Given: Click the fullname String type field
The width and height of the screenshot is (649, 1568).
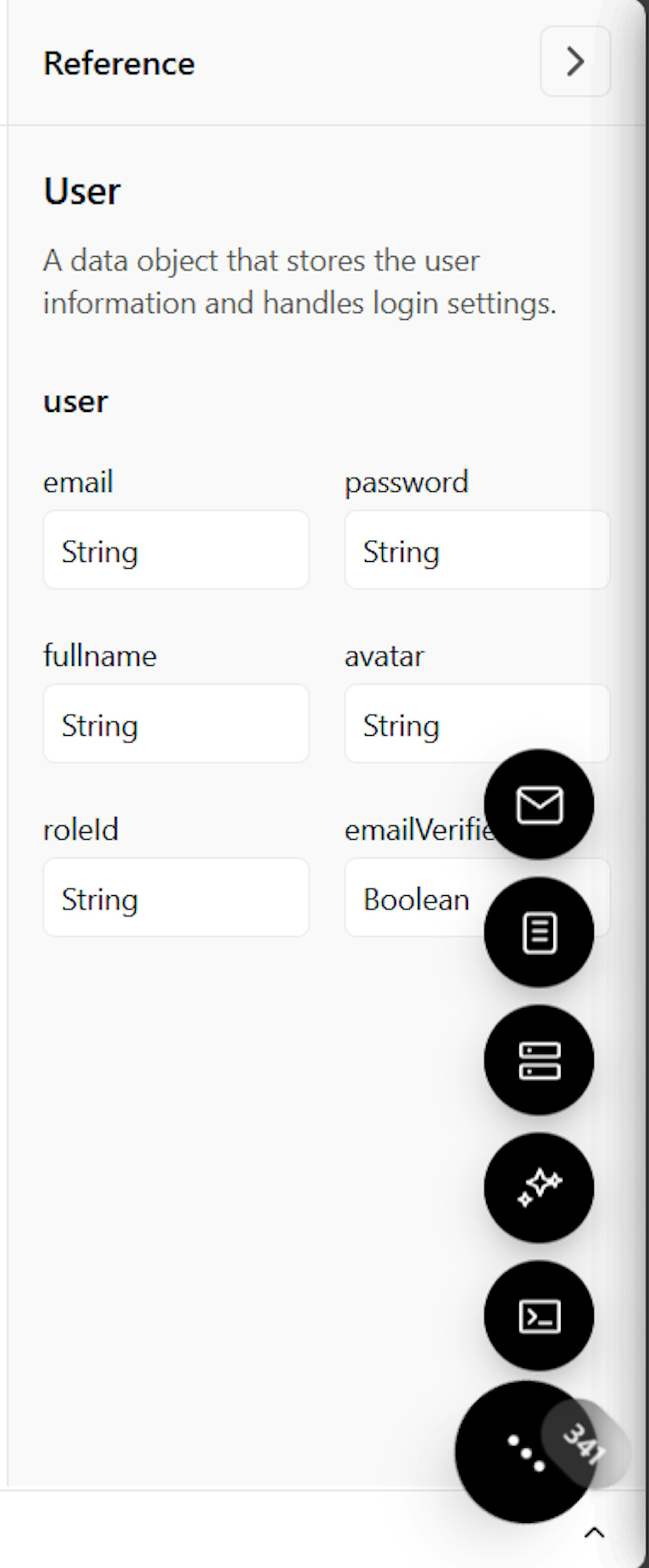Looking at the screenshot, I should pyautogui.click(x=176, y=724).
